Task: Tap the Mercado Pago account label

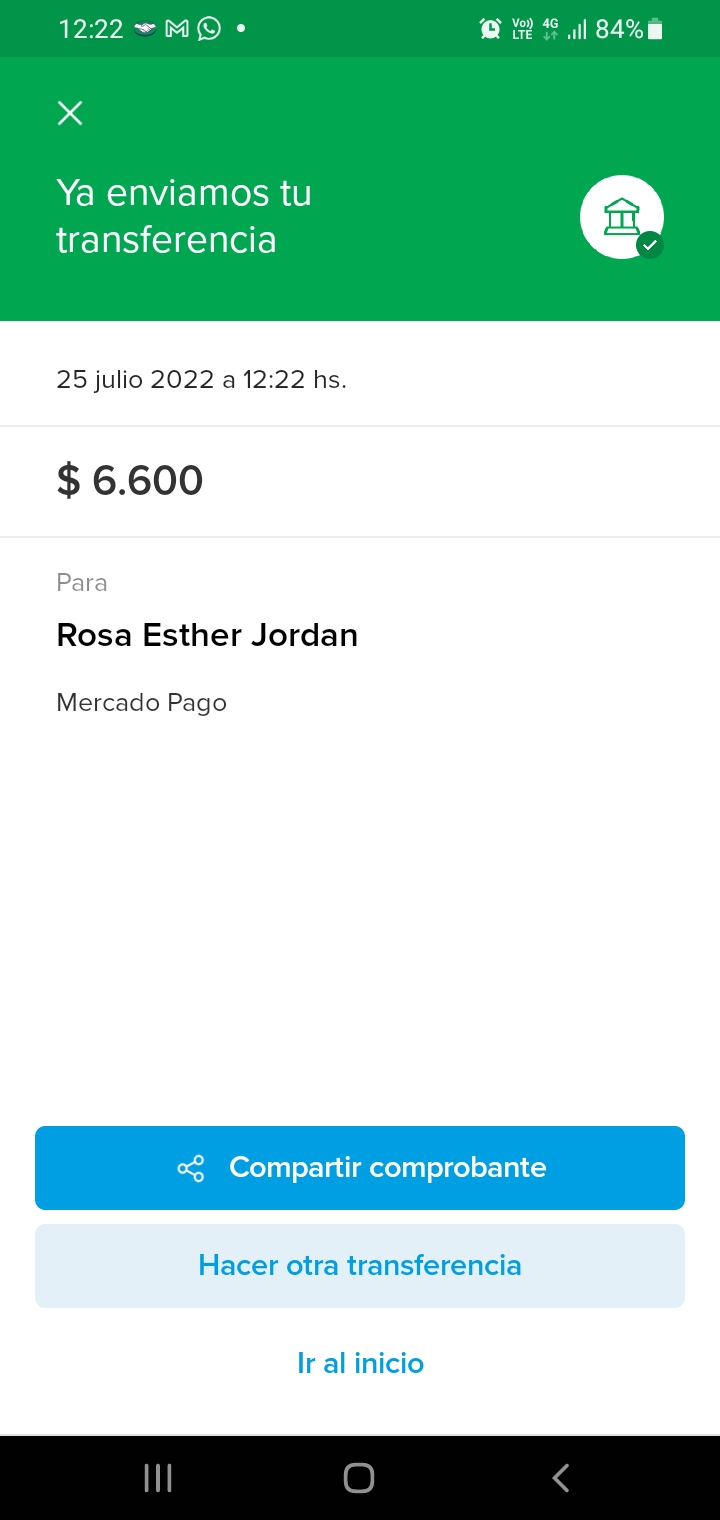Action: (x=141, y=703)
